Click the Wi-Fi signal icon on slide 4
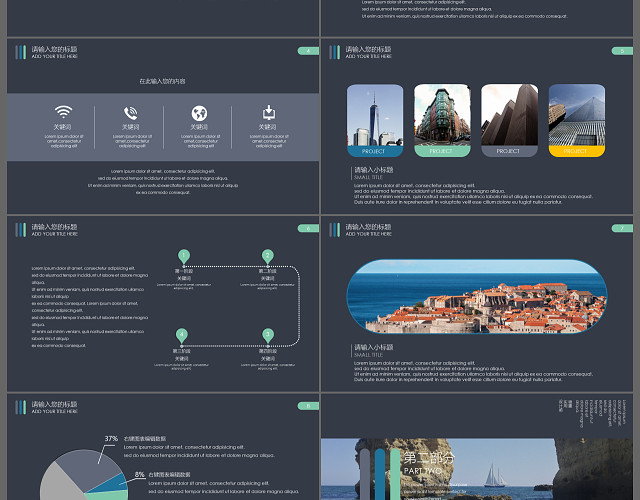Viewport: 640px width, 500px height. pyautogui.click(x=63, y=112)
